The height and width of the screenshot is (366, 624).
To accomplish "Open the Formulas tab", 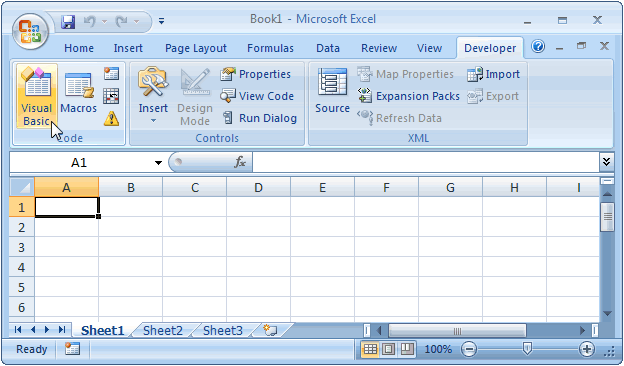I will coord(270,48).
